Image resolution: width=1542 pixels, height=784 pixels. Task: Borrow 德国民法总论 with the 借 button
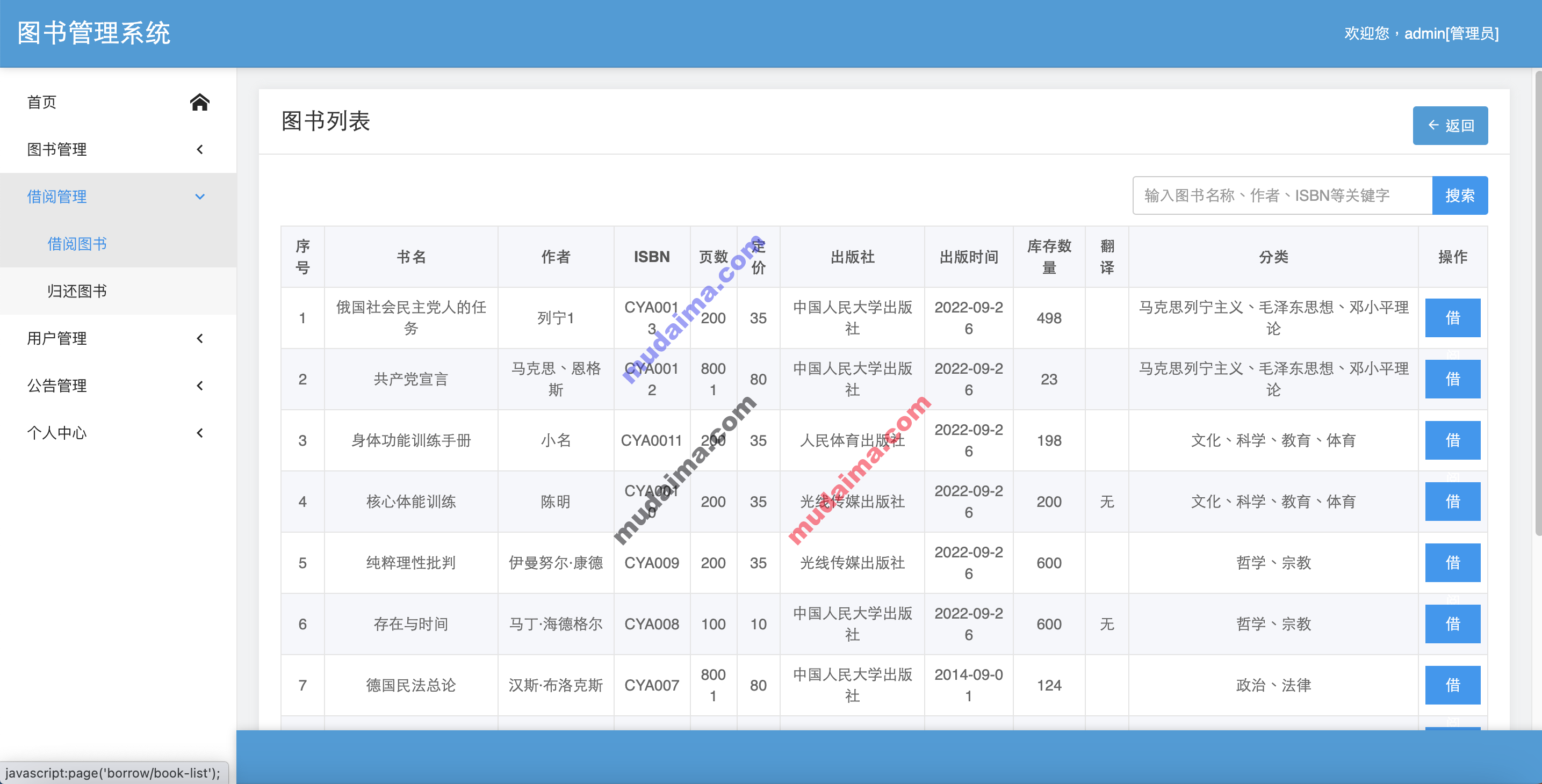[x=1452, y=685]
